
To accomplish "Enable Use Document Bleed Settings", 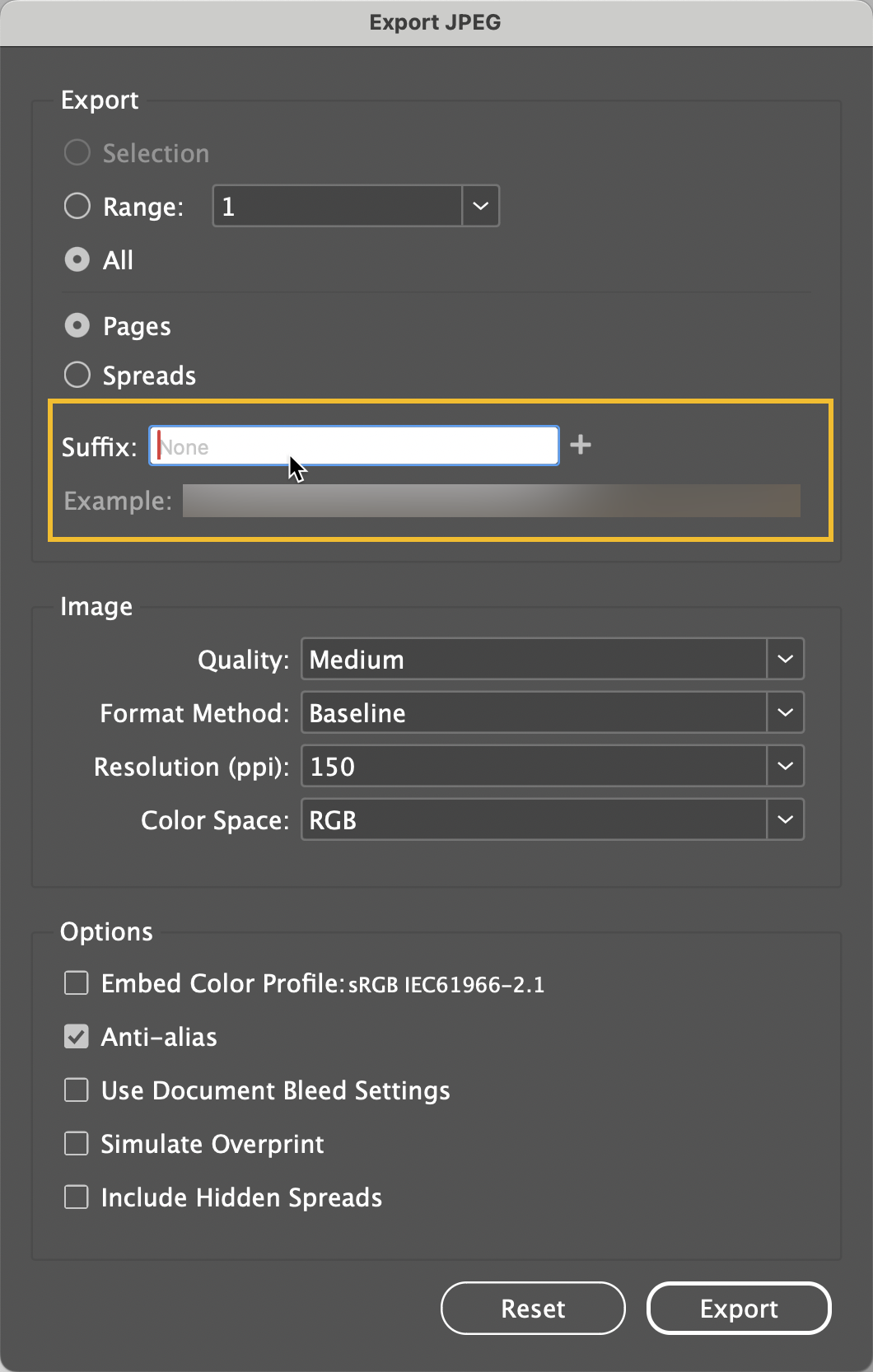I will point(77,1090).
